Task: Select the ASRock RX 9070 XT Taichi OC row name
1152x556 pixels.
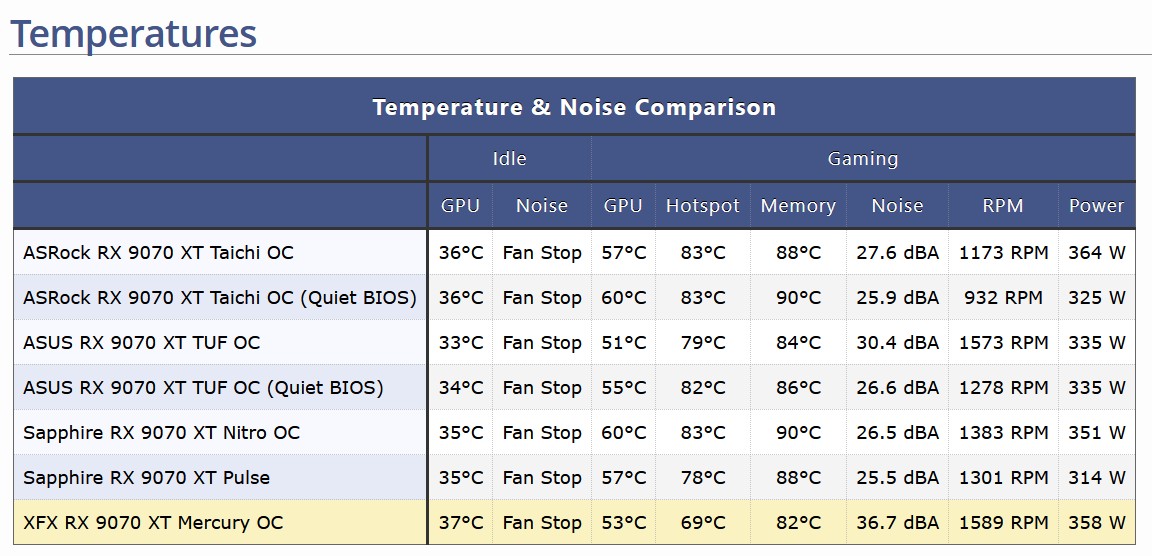Action: (x=158, y=252)
